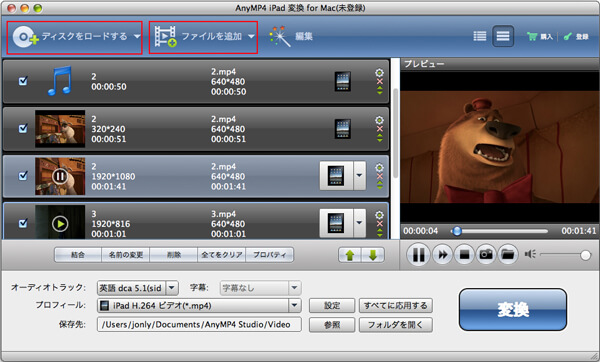Uncheck the 320*240 video checkbox
The width and height of the screenshot is (600, 362).
pyautogui.click(x=23, y=128)
